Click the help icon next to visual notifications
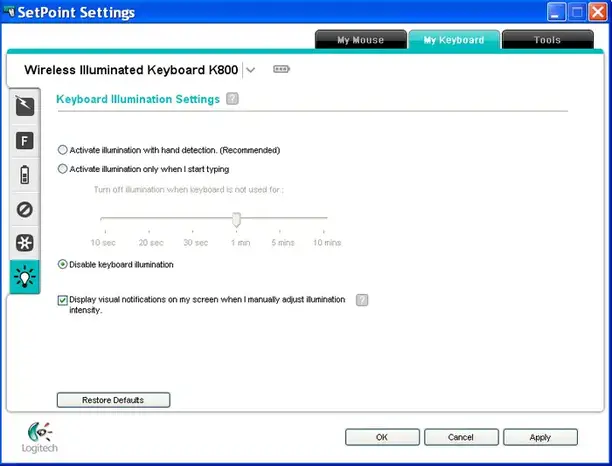The width and height of the screenshot is (612, 466). click(362, 300)
